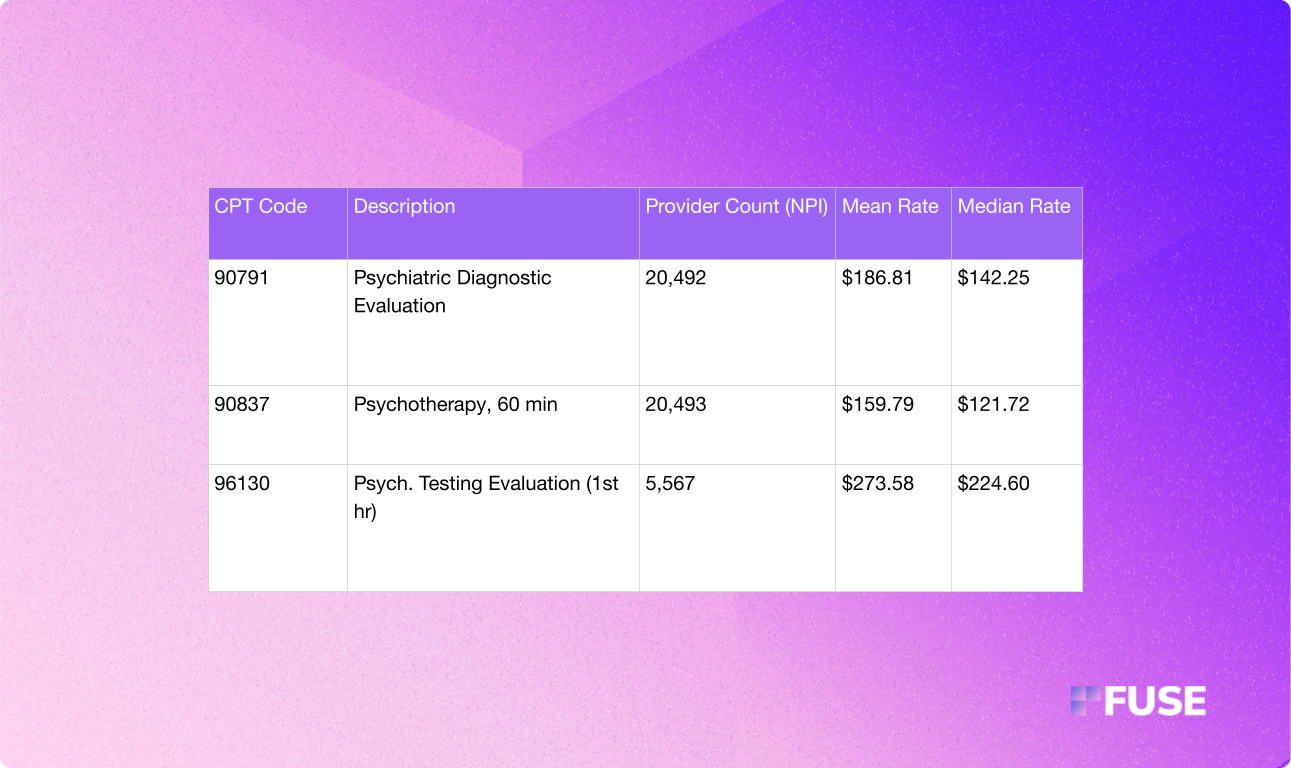Select the Provider Count (NPI) header

737,206
